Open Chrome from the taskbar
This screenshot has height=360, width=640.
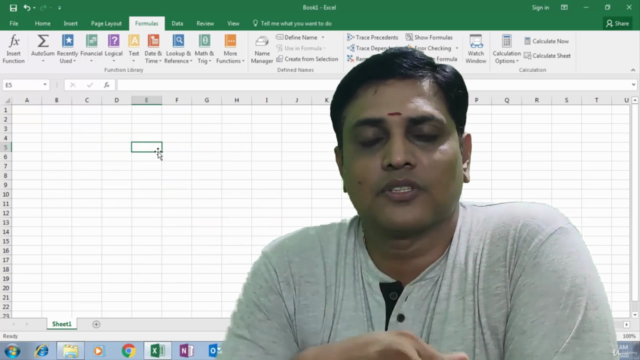(129, 351)
